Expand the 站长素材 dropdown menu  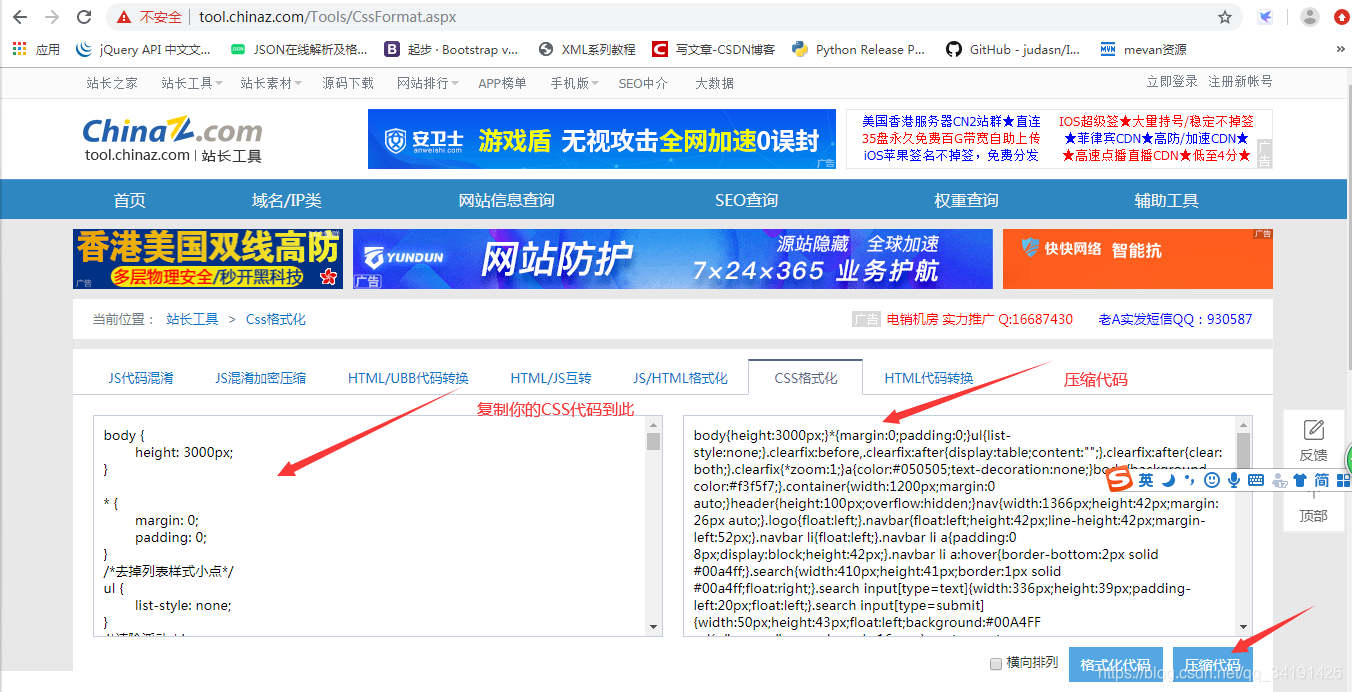click(x=271, y=83)
